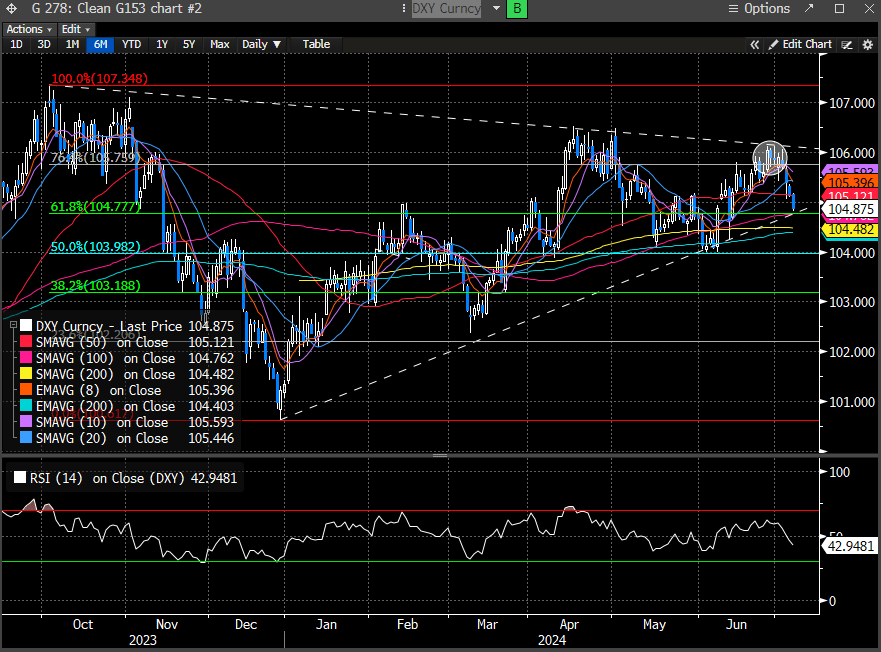
Task: Click the 105.396 orange axis tag
Action: pyautogui.click(x=850, y=183)
